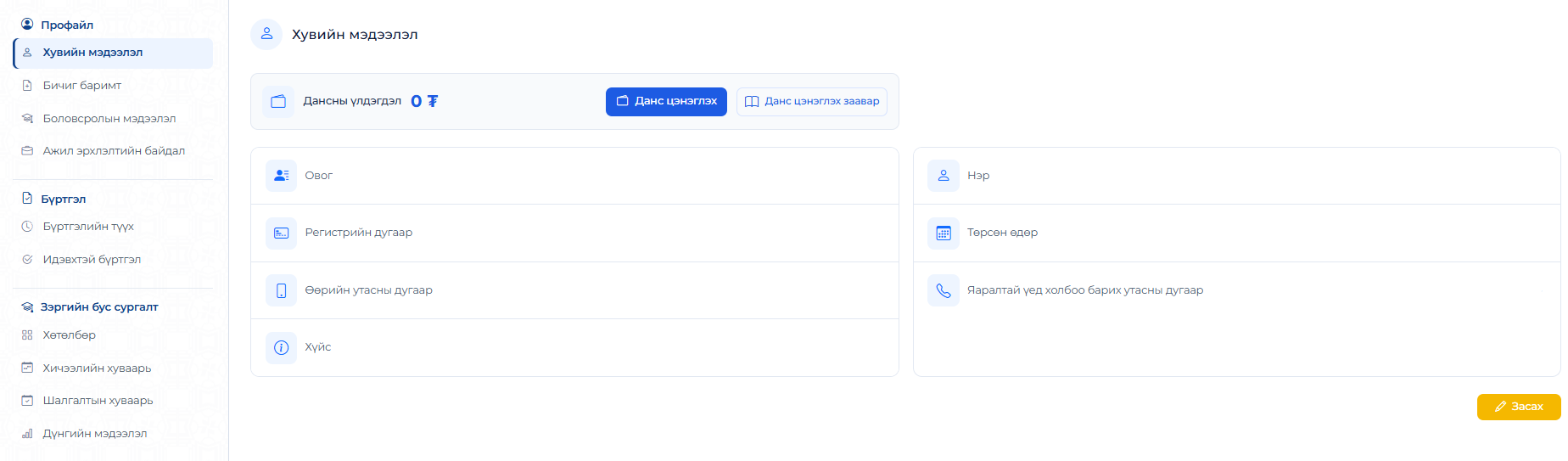Click the Бүртгэл section document icon
This screenshot has width=1568, height=461.
click(x=27, y=199)
